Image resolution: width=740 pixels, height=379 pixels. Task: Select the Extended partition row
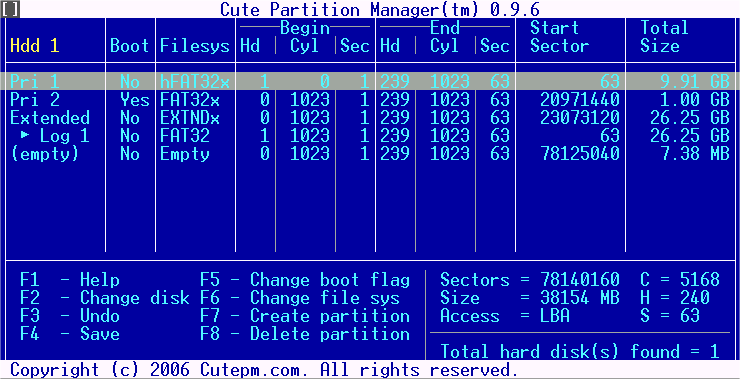(370, 118)
